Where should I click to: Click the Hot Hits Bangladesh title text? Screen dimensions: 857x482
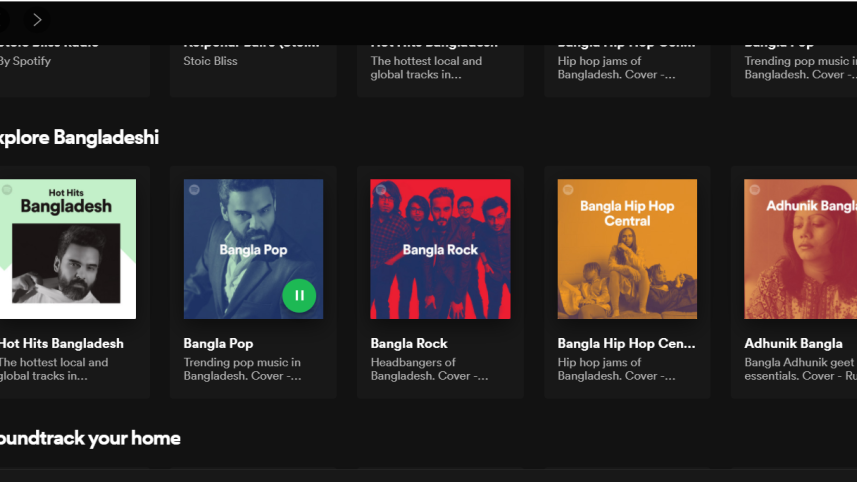point(61,343)
